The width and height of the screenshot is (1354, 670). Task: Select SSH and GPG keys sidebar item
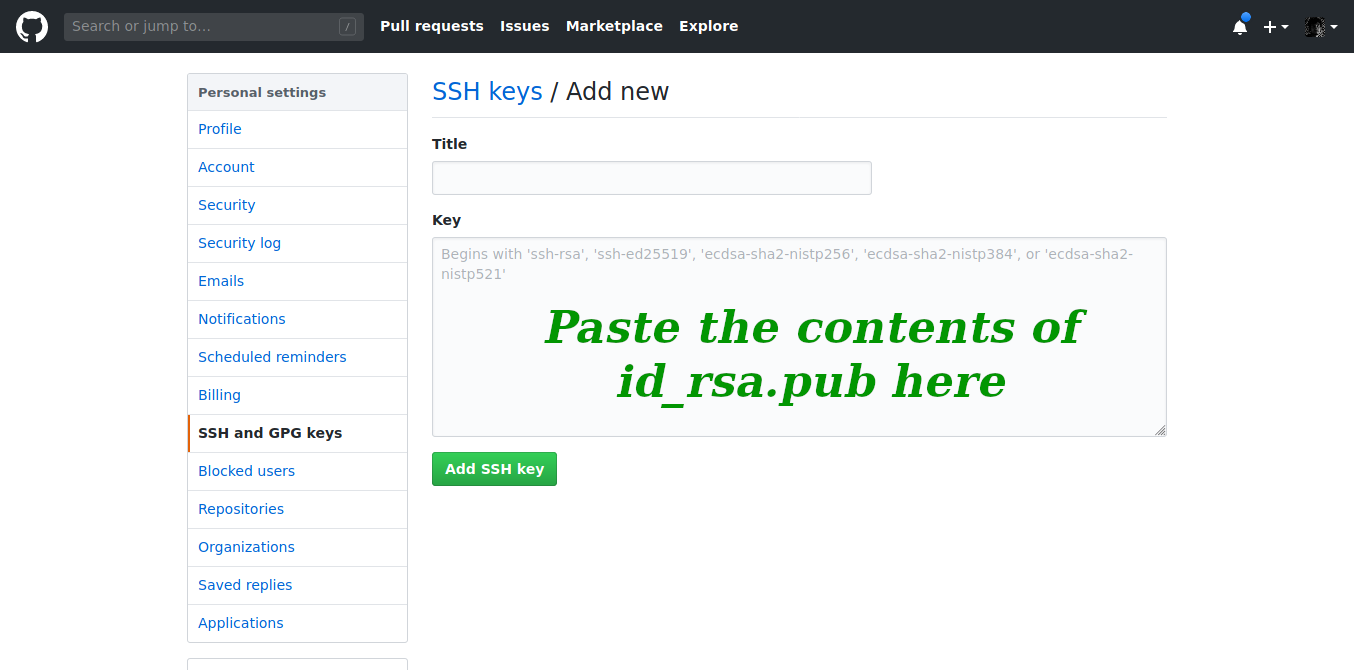[x=270, y=433]
